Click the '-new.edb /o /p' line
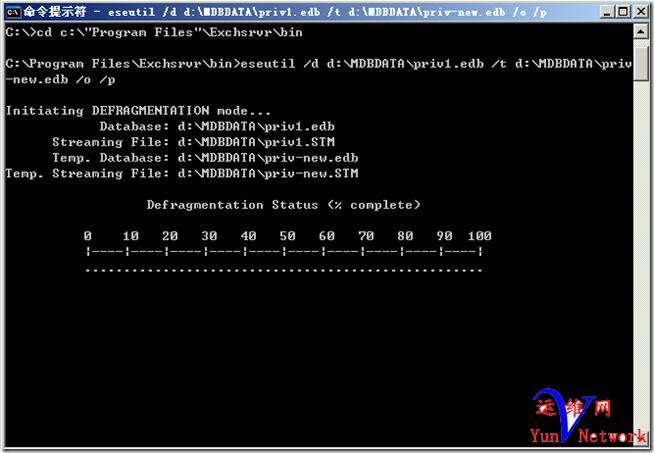The height and width of the screenshot is (453, 654). click(x=60, y=80)
